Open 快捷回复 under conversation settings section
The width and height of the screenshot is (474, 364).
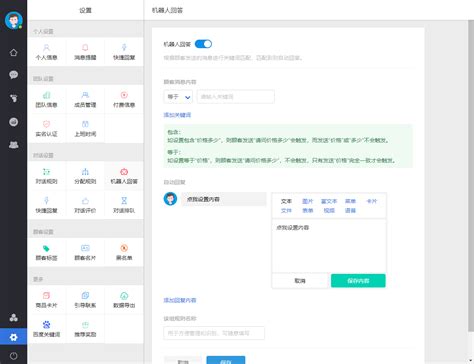tap(46, 205)
